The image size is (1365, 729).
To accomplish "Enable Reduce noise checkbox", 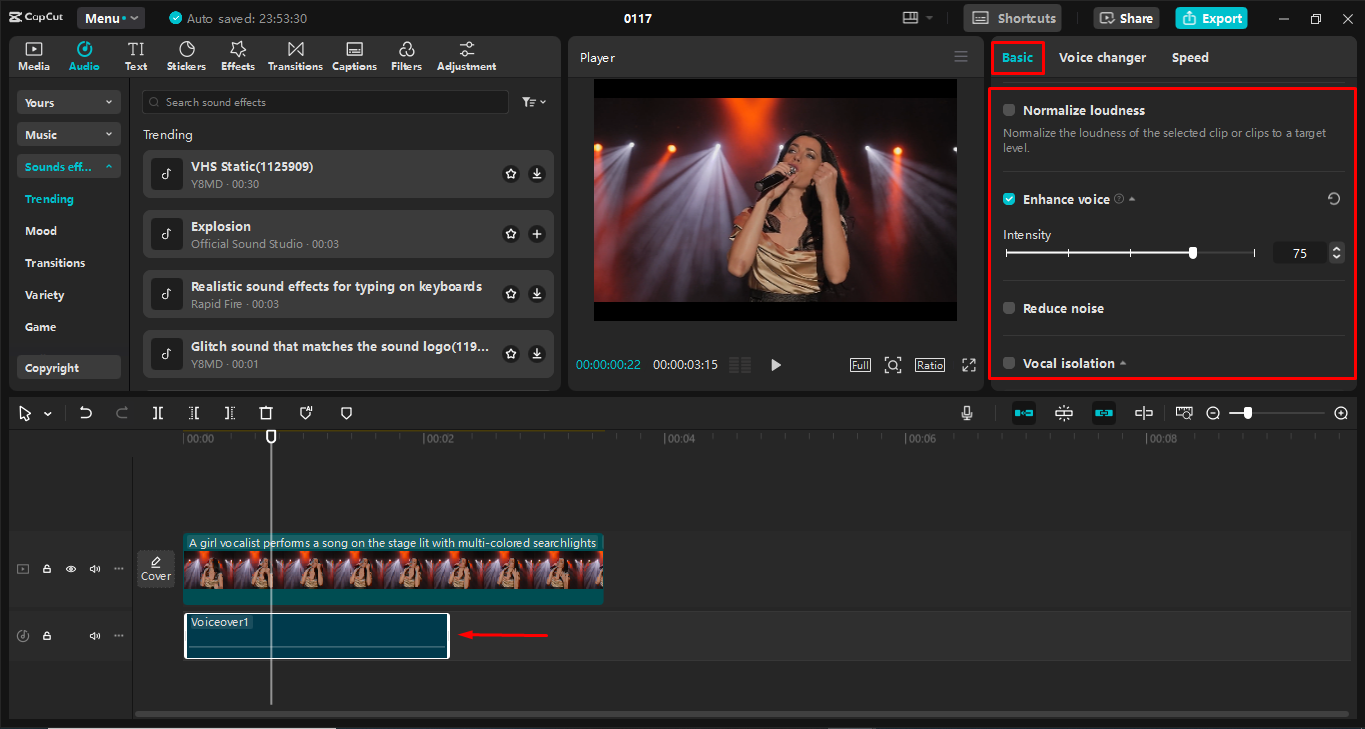I will [1009, 308].
